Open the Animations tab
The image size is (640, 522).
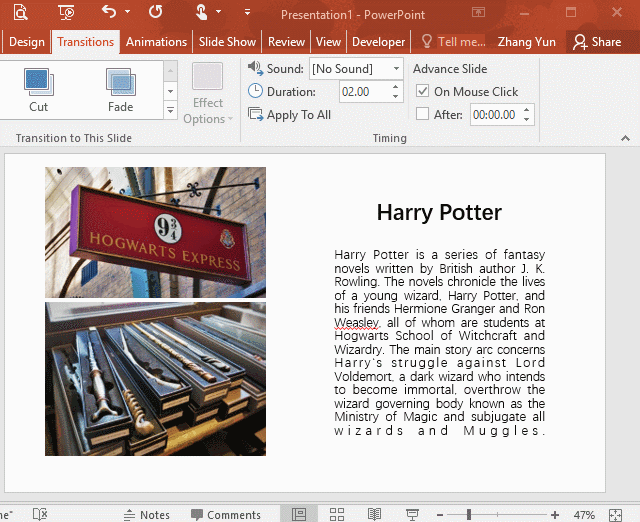[156, 42]
